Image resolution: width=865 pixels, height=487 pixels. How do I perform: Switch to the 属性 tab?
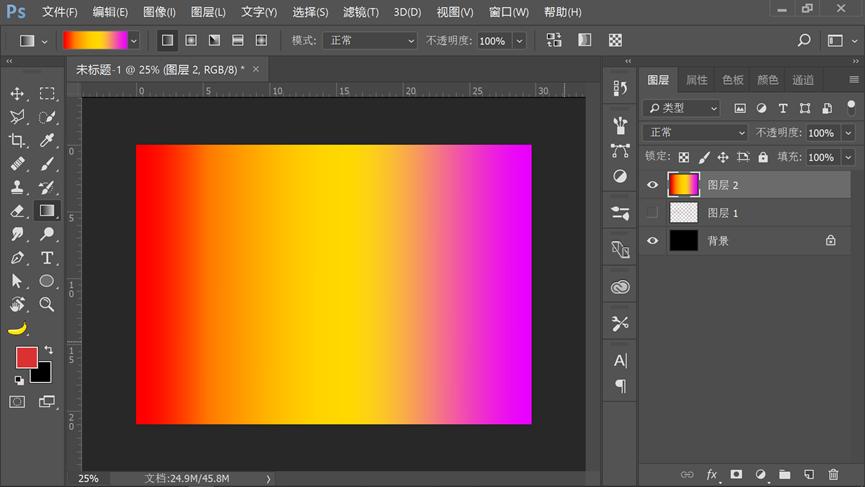pos(696,80)
